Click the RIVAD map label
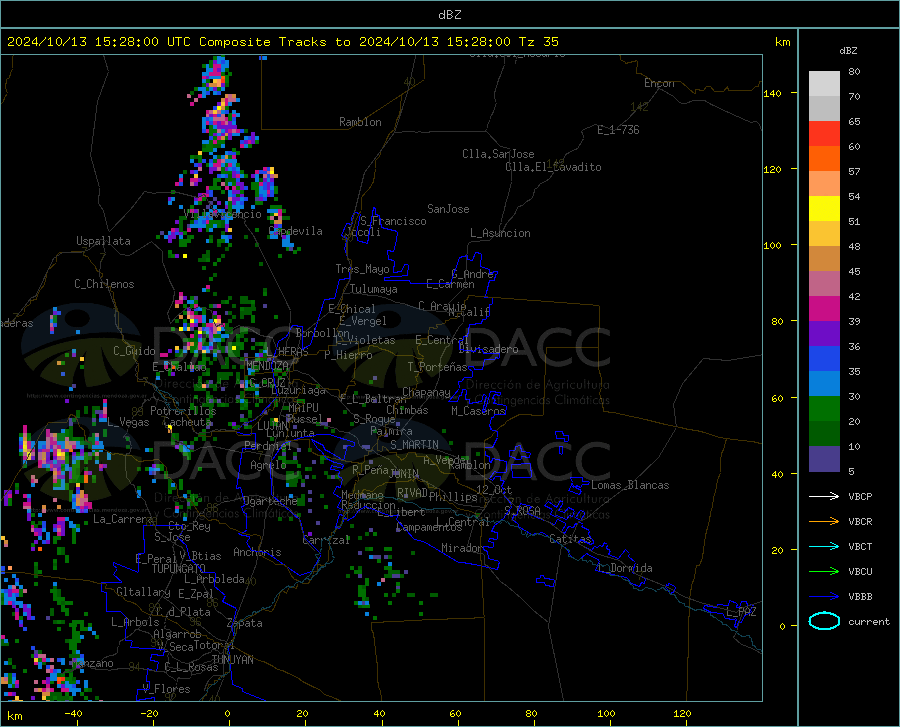Image resolution: width=900 pixels, height=727 pixels. (412, 493)
